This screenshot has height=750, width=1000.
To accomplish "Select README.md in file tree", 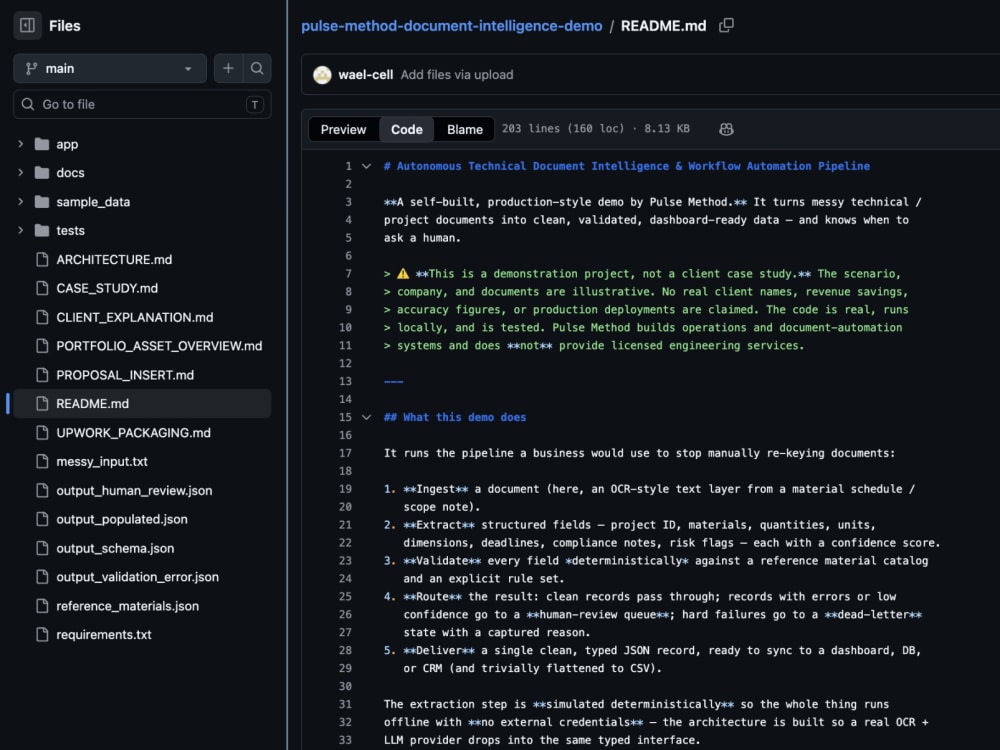I will (x=142, y=404).
